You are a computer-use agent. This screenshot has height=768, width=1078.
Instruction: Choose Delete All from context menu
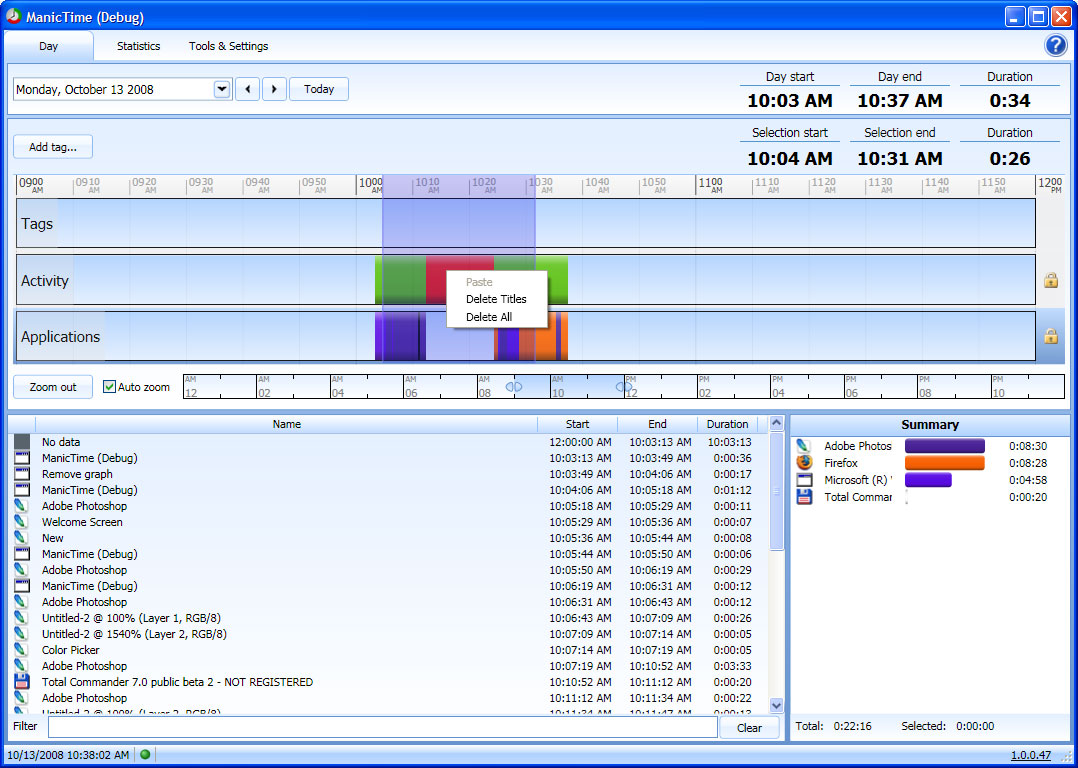tap(496, 317)
